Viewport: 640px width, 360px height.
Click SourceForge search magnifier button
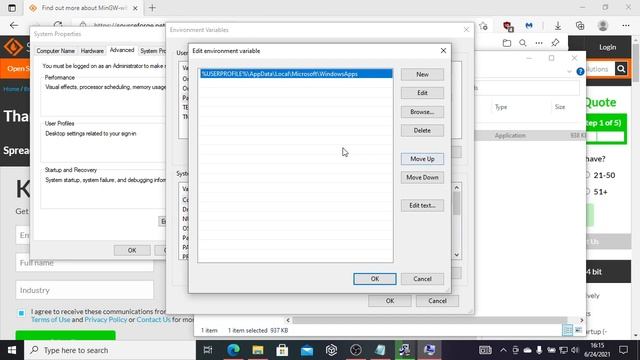click(621, 69)
